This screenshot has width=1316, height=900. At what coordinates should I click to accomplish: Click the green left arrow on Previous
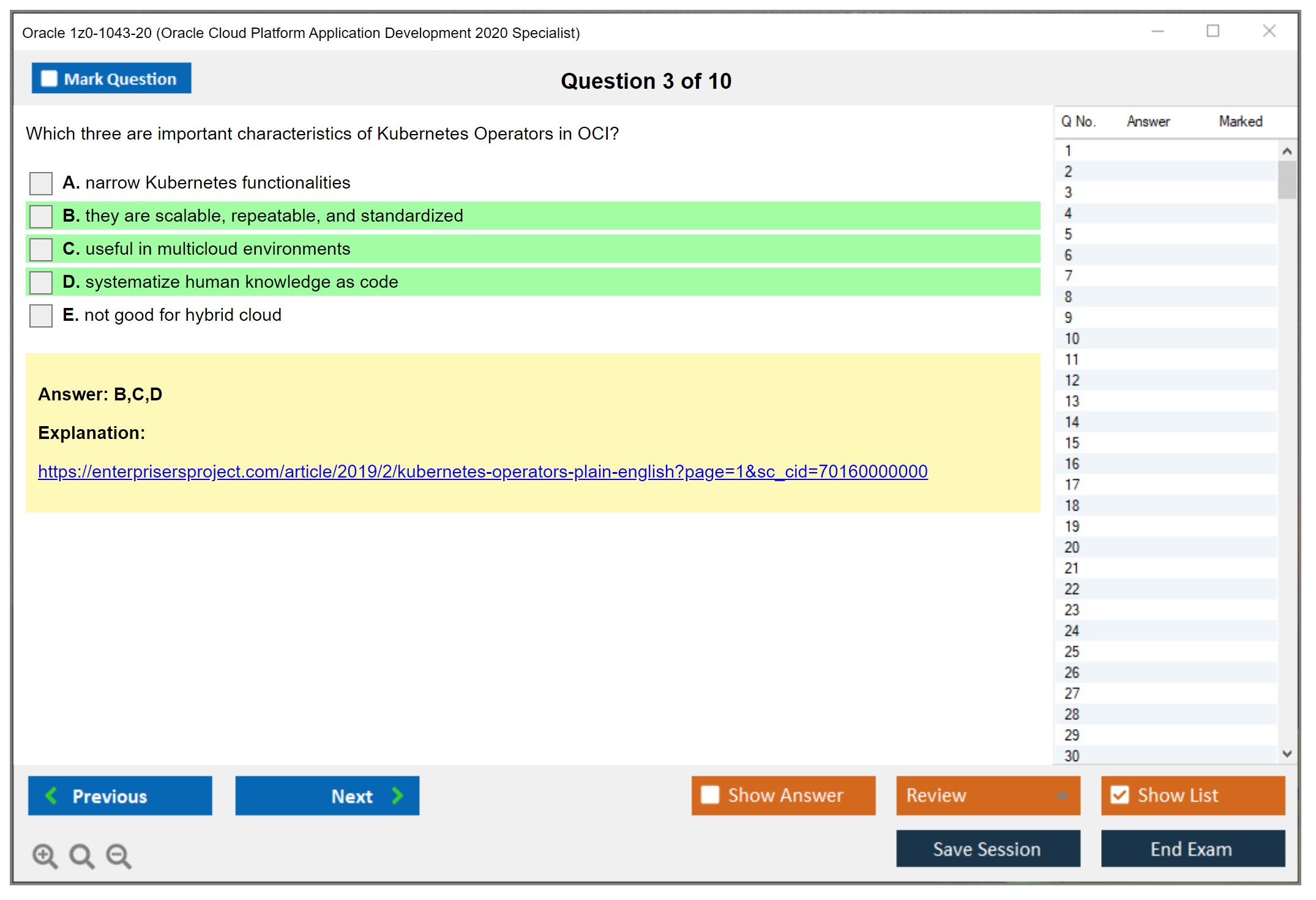[x=51, y=796]
